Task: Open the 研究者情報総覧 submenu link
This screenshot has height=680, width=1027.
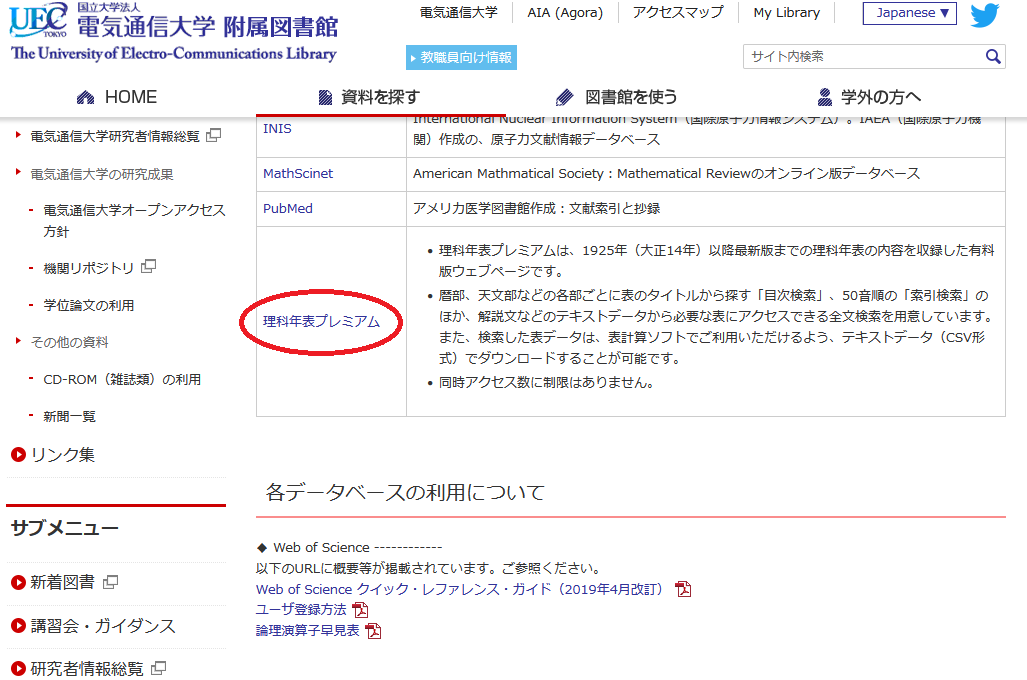Action: tap(87, 669)
